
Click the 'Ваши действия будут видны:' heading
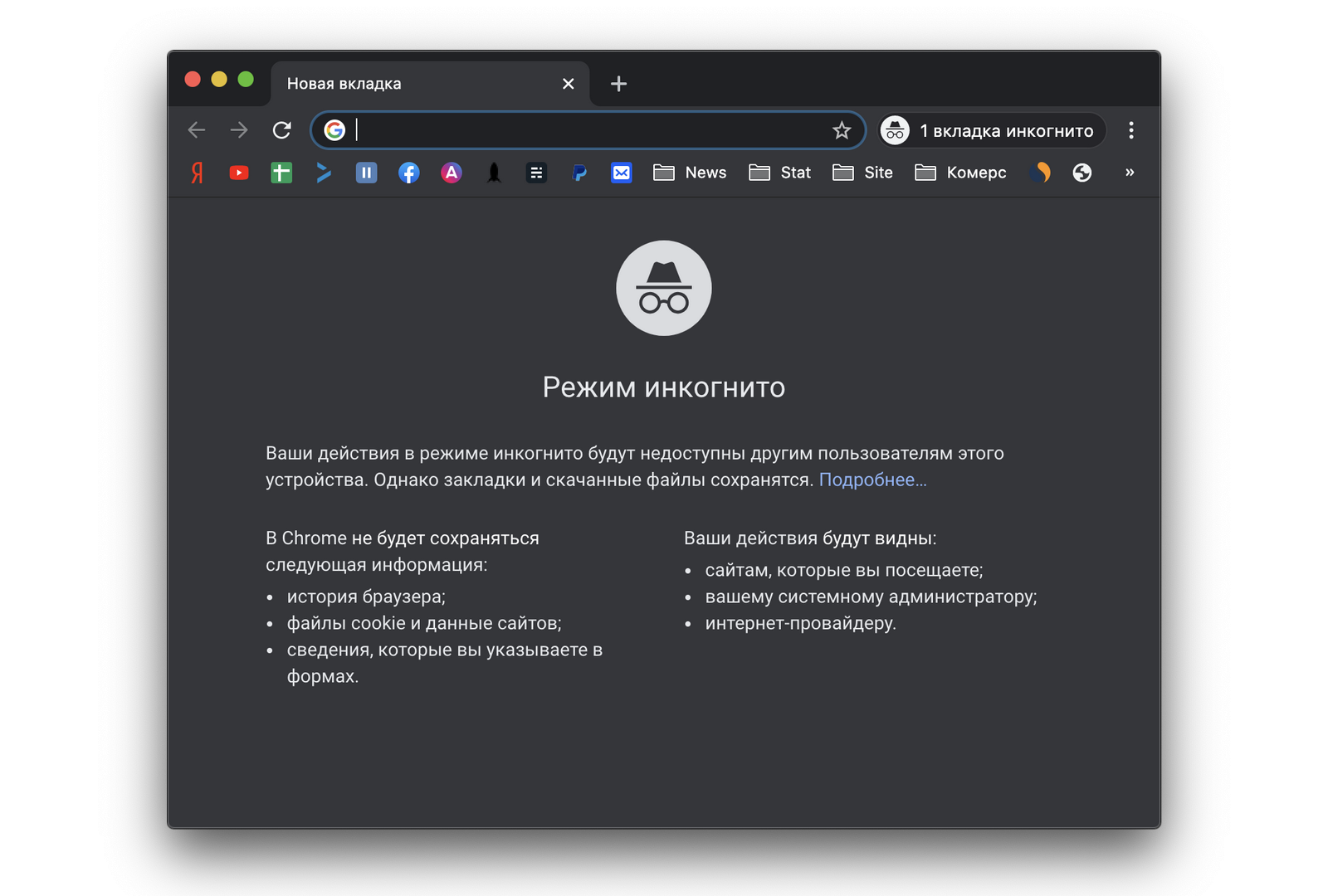810,538
